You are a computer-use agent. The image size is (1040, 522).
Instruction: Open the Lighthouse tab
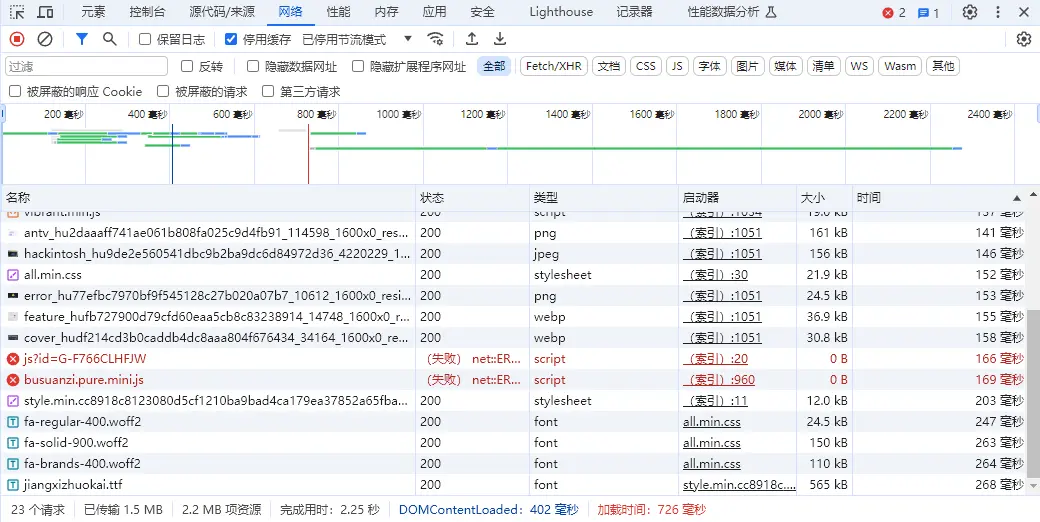[x=561, y=12]
